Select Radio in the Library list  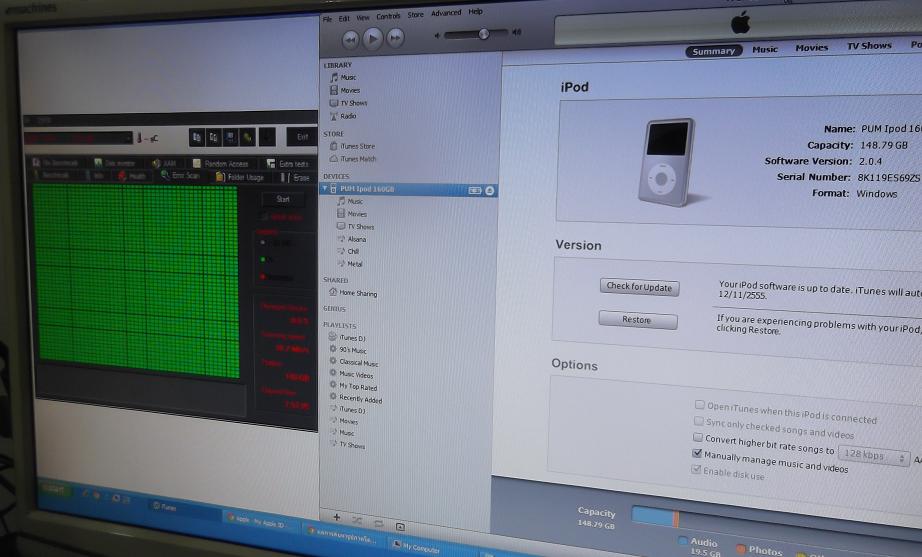click(x=347, y=116)
